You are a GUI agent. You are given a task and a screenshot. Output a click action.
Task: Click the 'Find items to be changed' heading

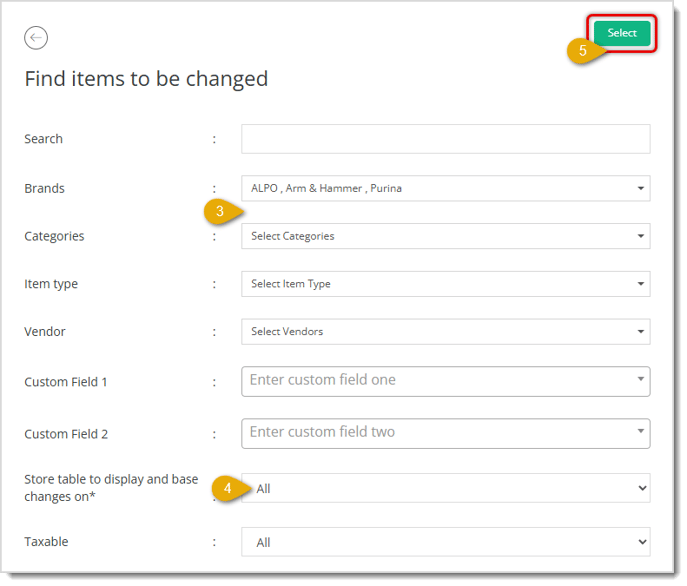[x=147, y=80]
